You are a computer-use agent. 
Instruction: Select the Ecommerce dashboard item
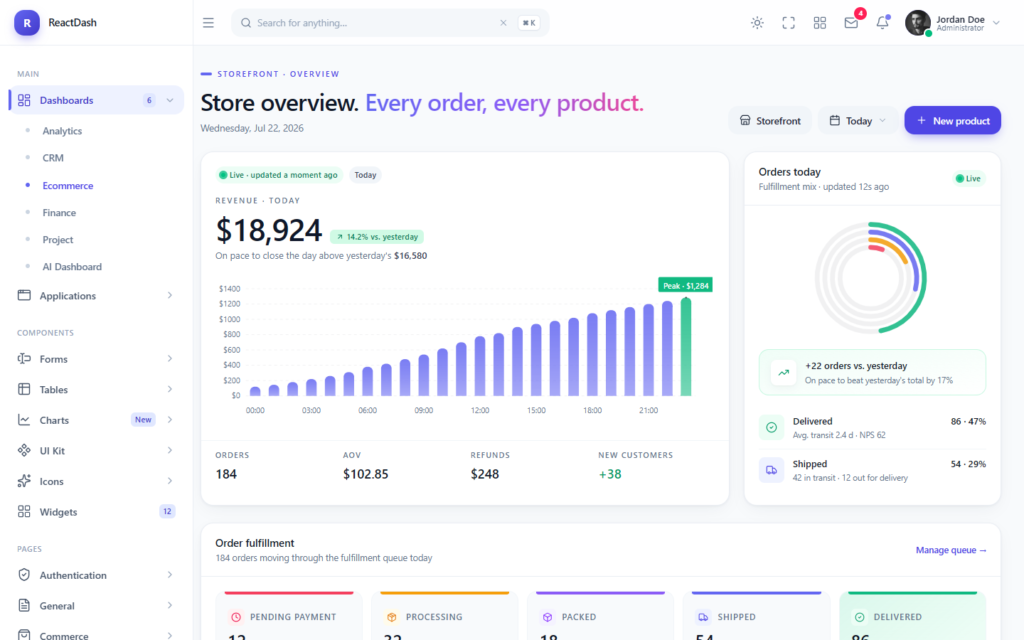tap(68, 185)
